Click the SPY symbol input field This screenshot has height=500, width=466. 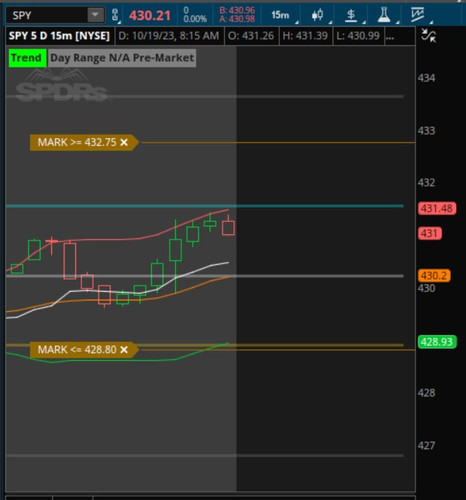click(48, 15)
